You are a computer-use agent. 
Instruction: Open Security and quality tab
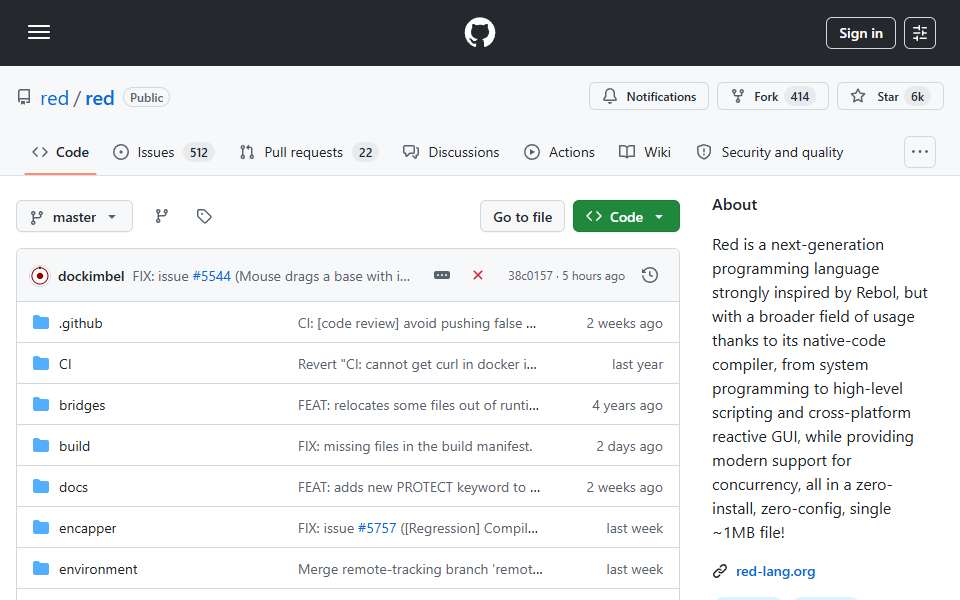click(x=770, y=152)
